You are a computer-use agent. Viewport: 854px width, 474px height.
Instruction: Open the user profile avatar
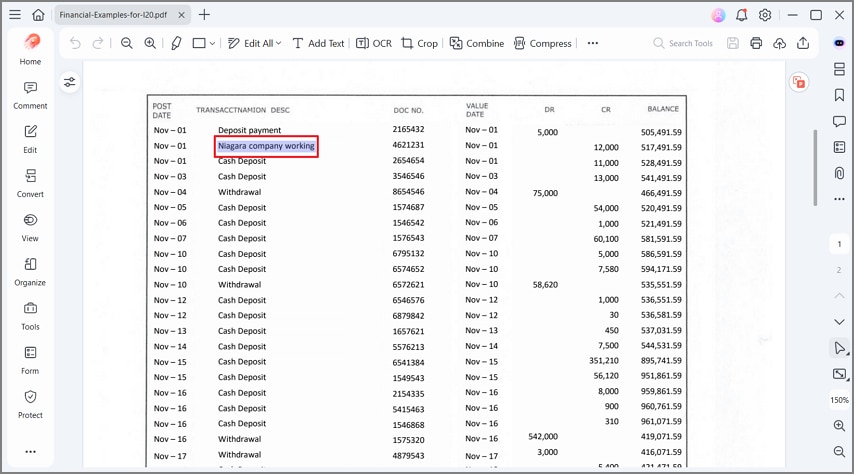(x=718, y=15)
